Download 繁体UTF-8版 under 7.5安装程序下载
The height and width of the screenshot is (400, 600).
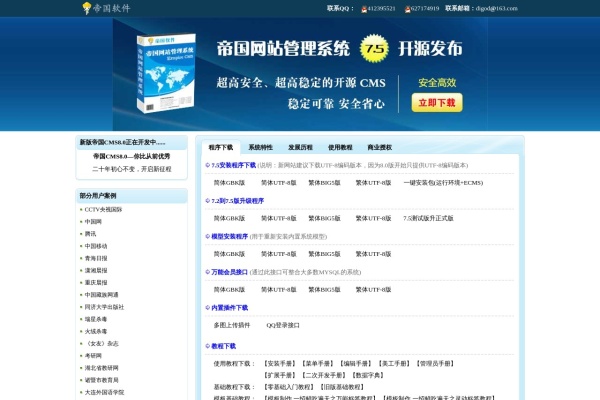coord(373,183)
